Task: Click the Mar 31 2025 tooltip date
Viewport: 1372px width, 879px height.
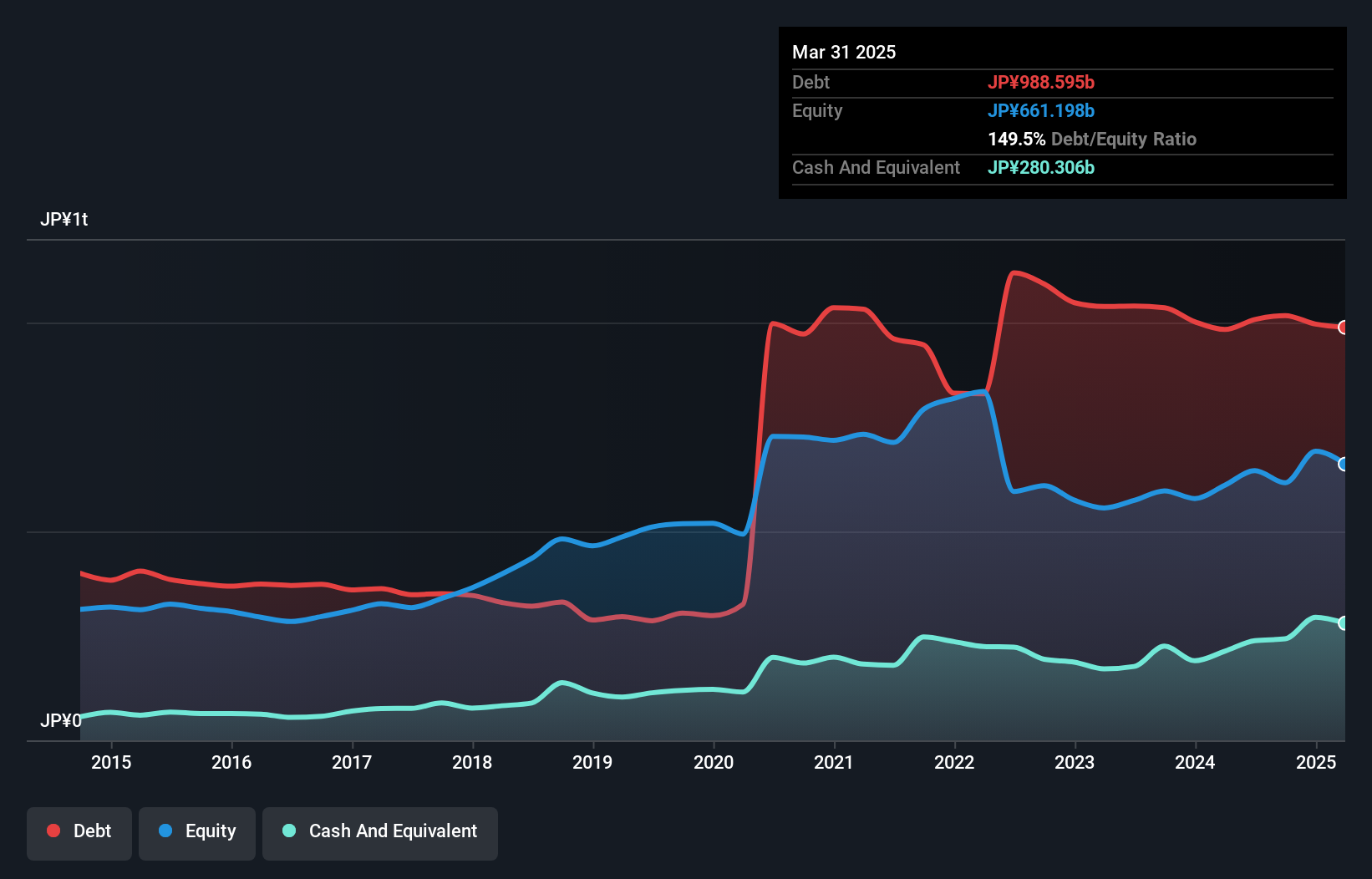Action: 844,52
